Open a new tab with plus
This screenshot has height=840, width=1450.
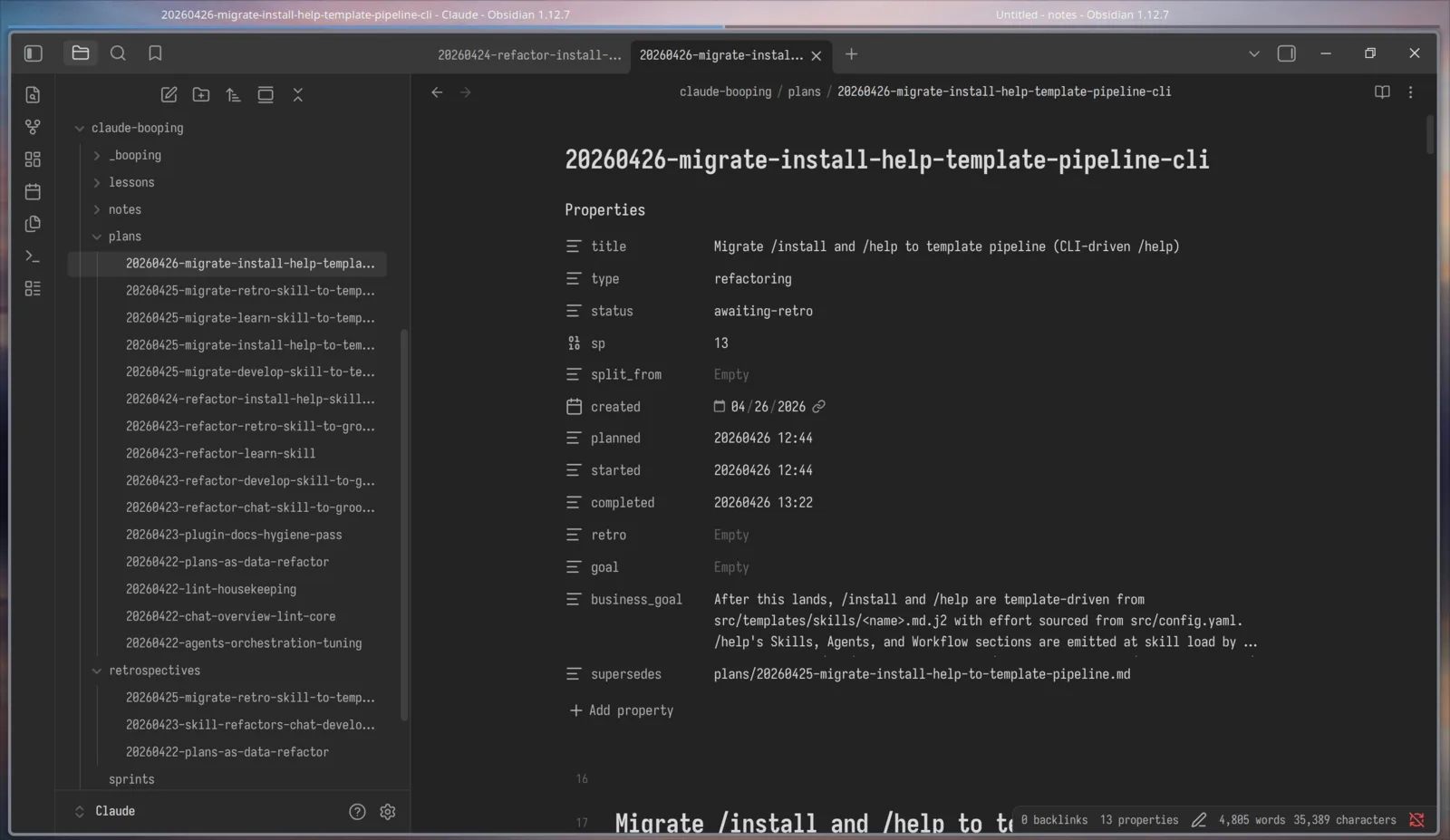[x=851, y=54]
